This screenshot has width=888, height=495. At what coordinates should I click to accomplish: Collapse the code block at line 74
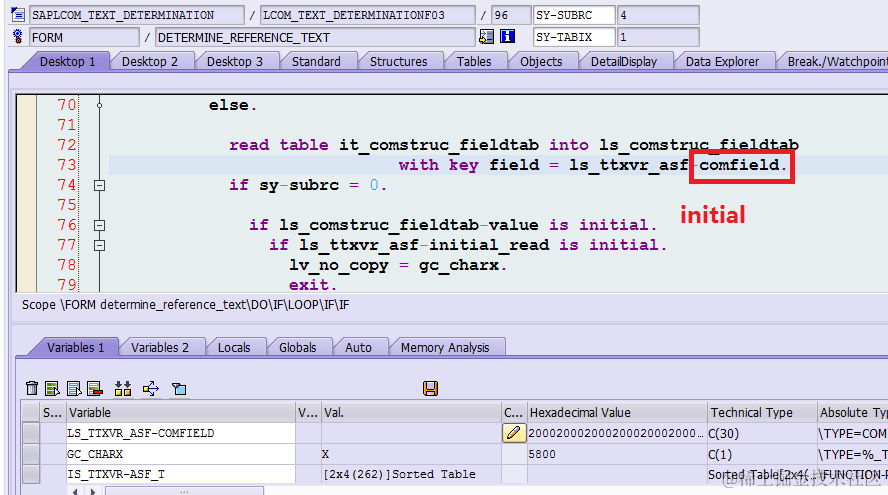(99, 185)
